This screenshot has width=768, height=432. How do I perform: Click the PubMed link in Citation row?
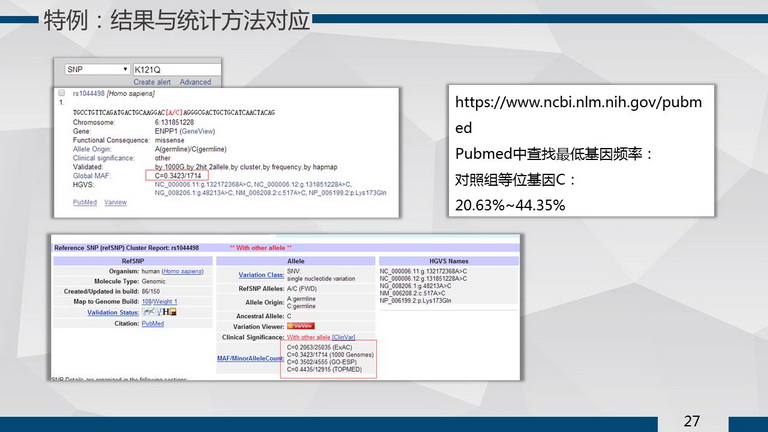point(153,324)
